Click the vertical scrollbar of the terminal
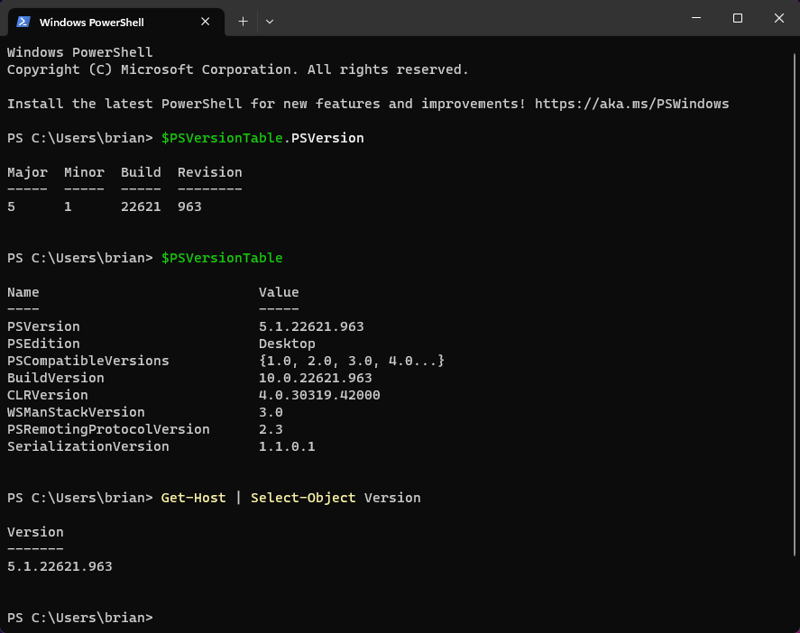 (794, 305)
